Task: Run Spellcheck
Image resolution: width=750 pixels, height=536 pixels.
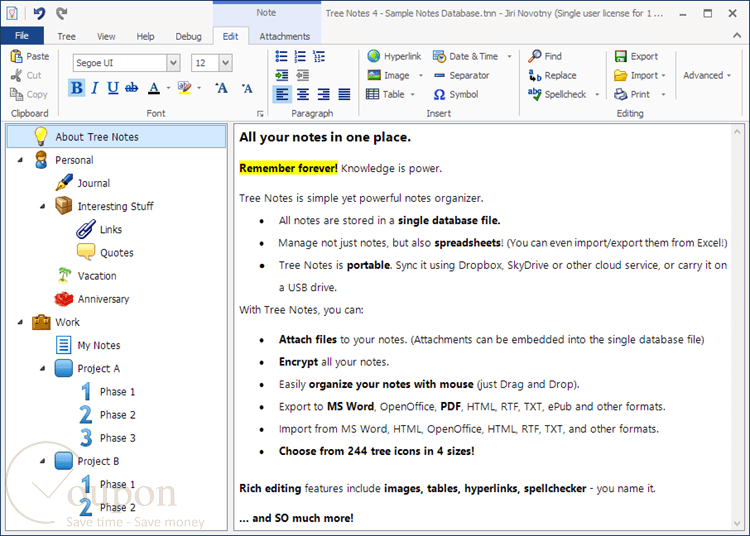Action: (x=557, y=94)
